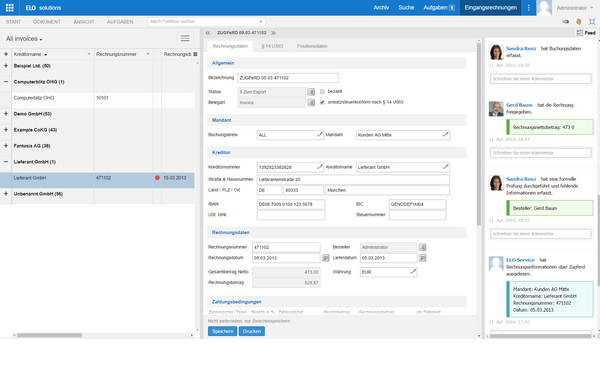The width and height of the screenshot is (600, 375).
Task: Expand the Demo GmbH (53) group
Action: tap(6, 114)
